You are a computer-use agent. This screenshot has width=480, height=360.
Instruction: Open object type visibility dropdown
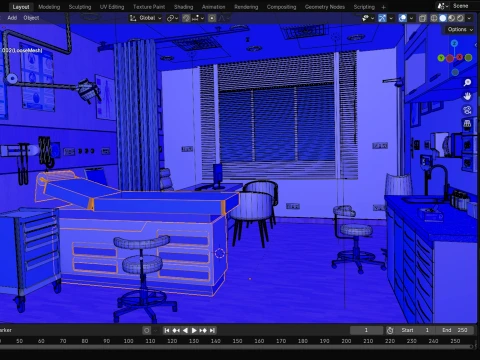pyautogui.click(x=367, y=18)
